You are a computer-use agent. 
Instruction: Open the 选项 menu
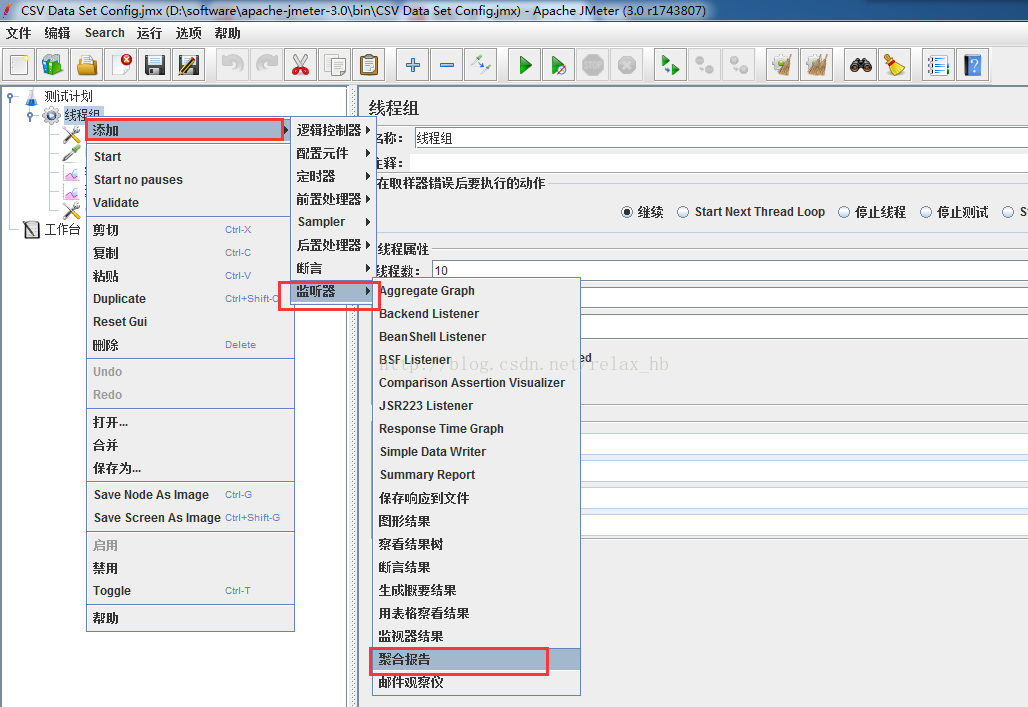tap(188, 33)
